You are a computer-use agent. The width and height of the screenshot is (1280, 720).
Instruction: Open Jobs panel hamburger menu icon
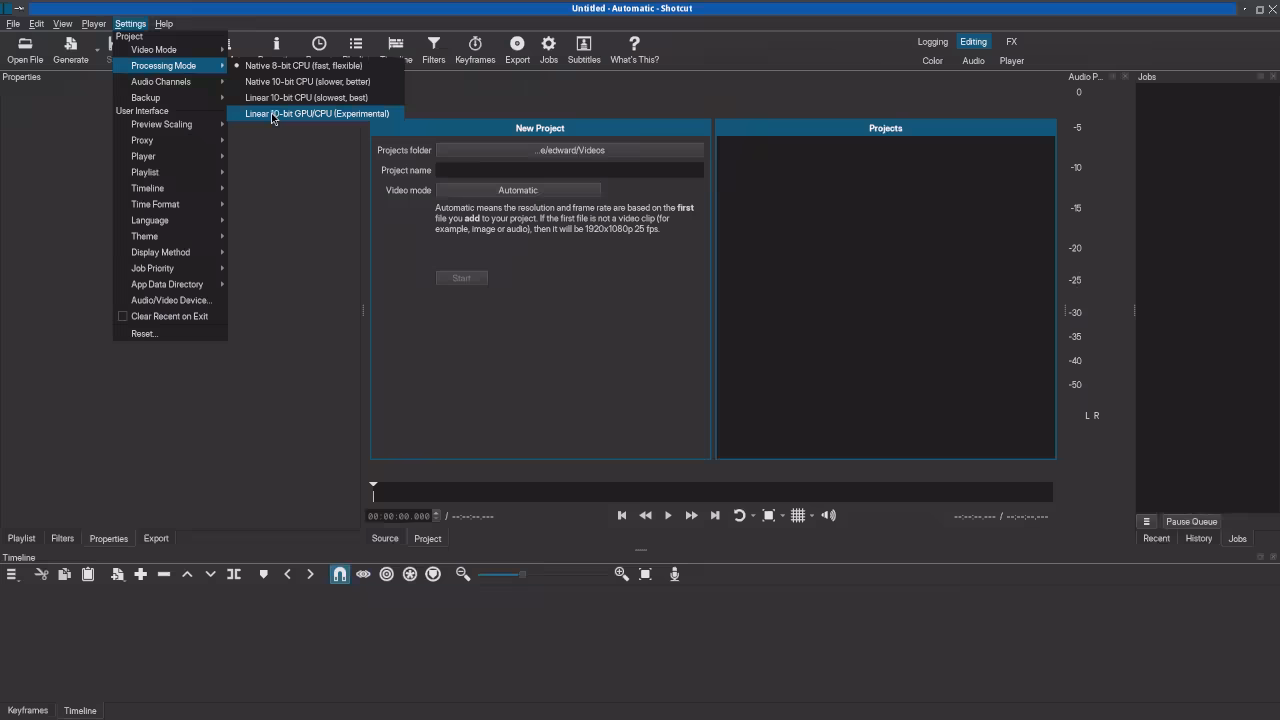(1147, 522)
